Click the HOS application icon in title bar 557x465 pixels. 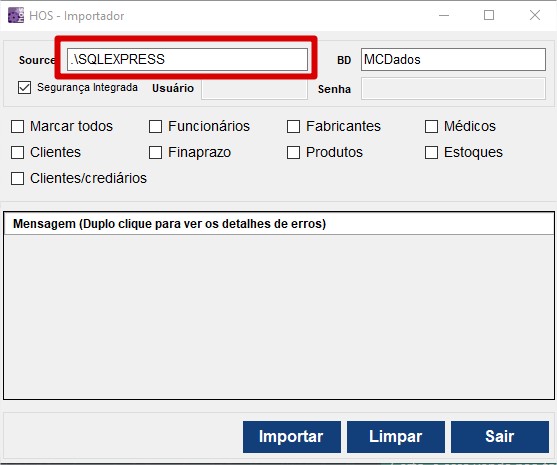point(16,15)
